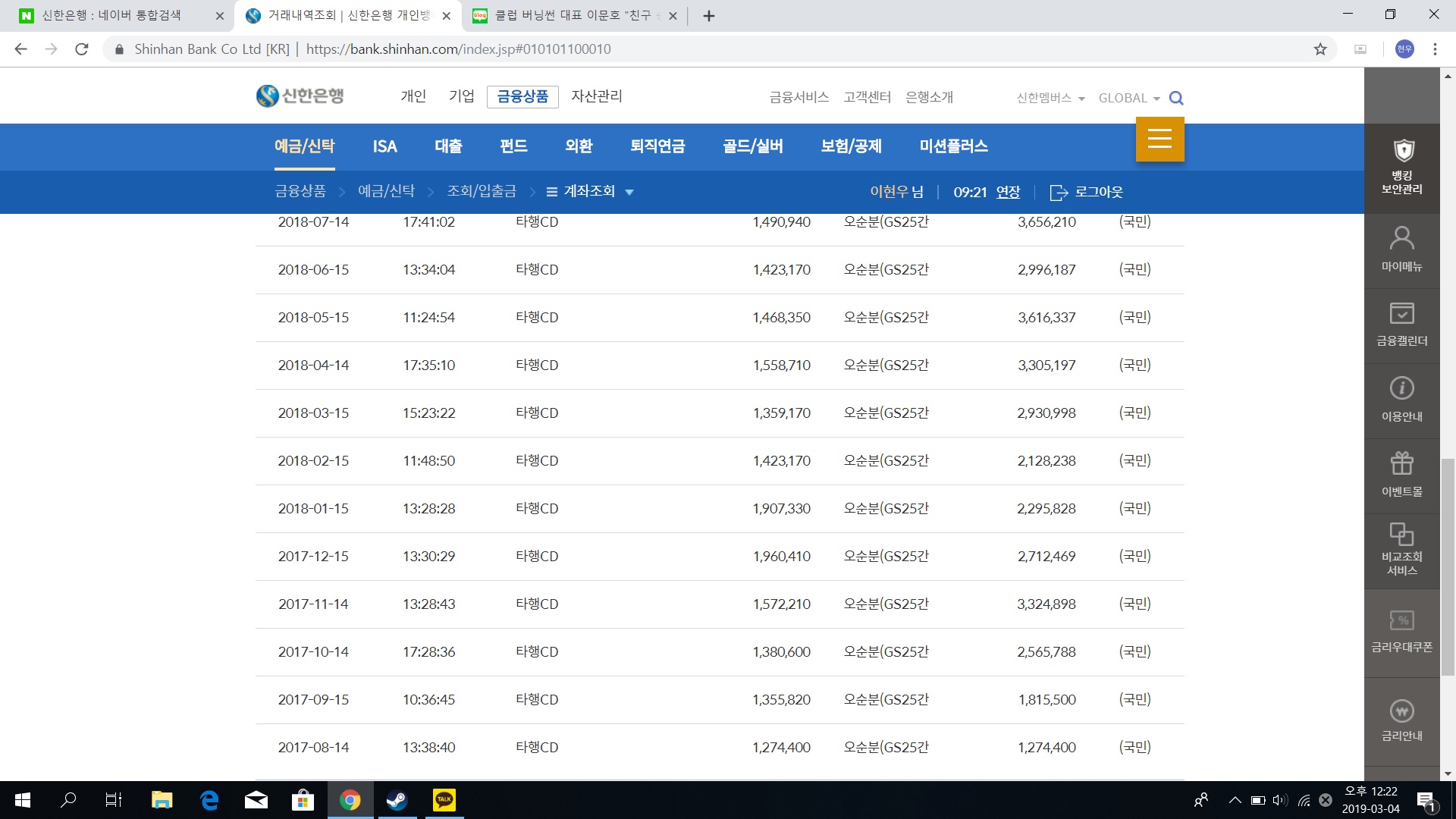This screenshot has width=1456, height=819.
Task: Select 골드/실버 menu tab
Action: pyautogui.click(x=753, y=146)
